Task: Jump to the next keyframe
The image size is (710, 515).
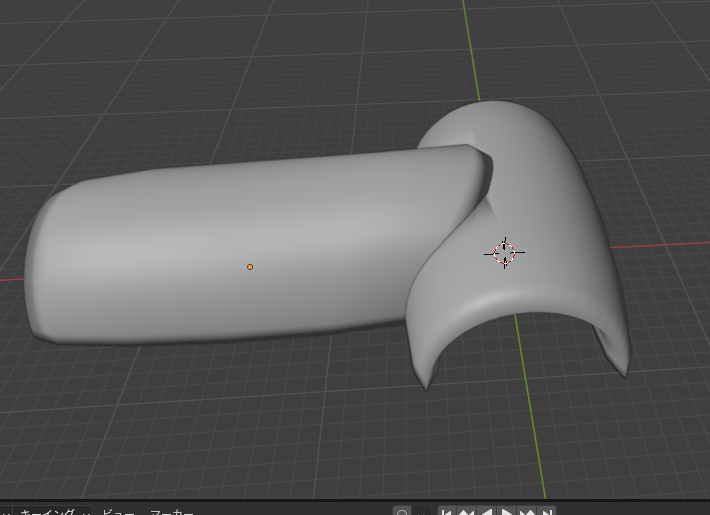Action: tap(528, 511)
